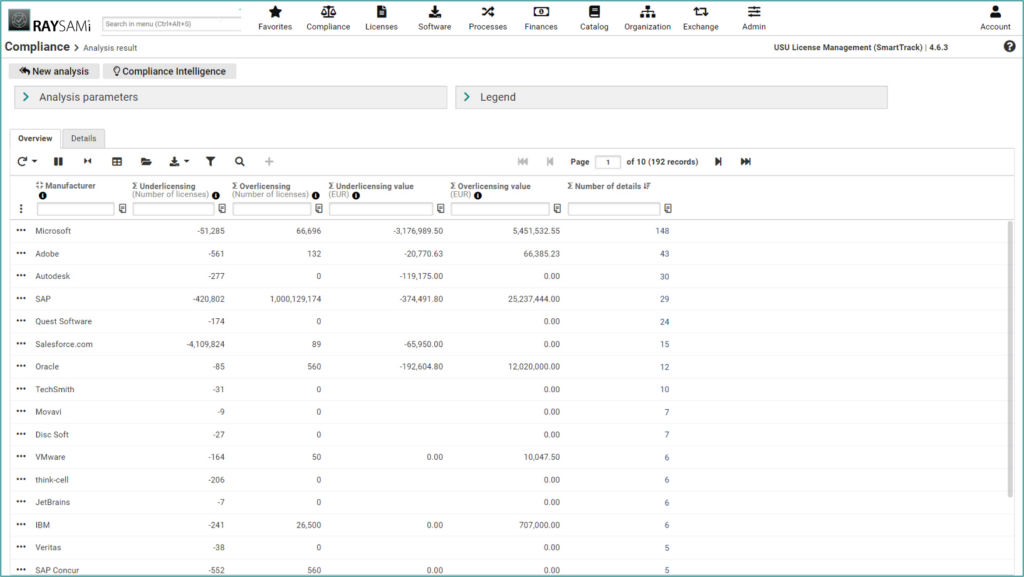Go to the next page of records

[718, 162]
